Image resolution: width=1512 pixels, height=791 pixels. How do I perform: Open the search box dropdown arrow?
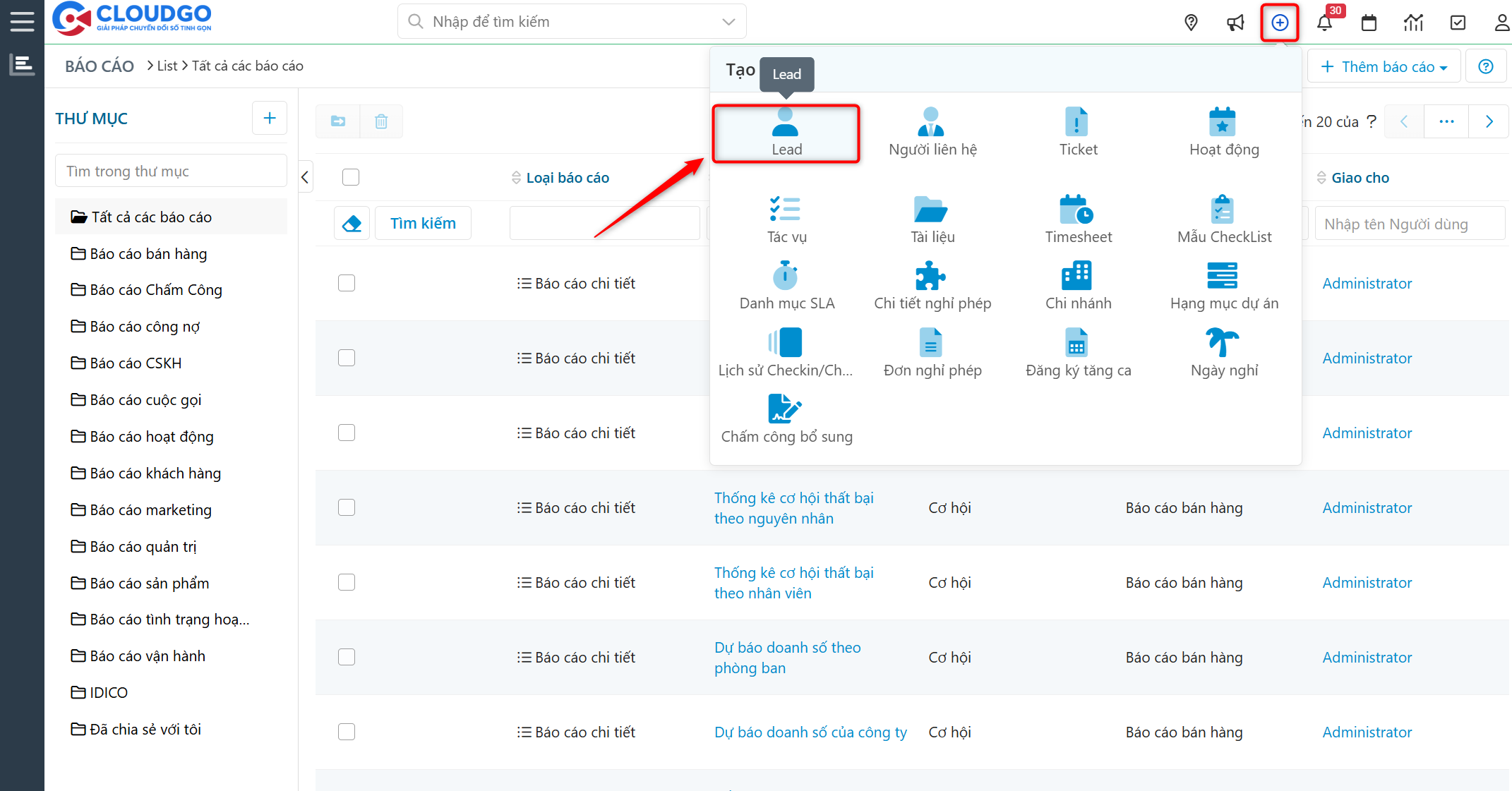pos(728,22)
